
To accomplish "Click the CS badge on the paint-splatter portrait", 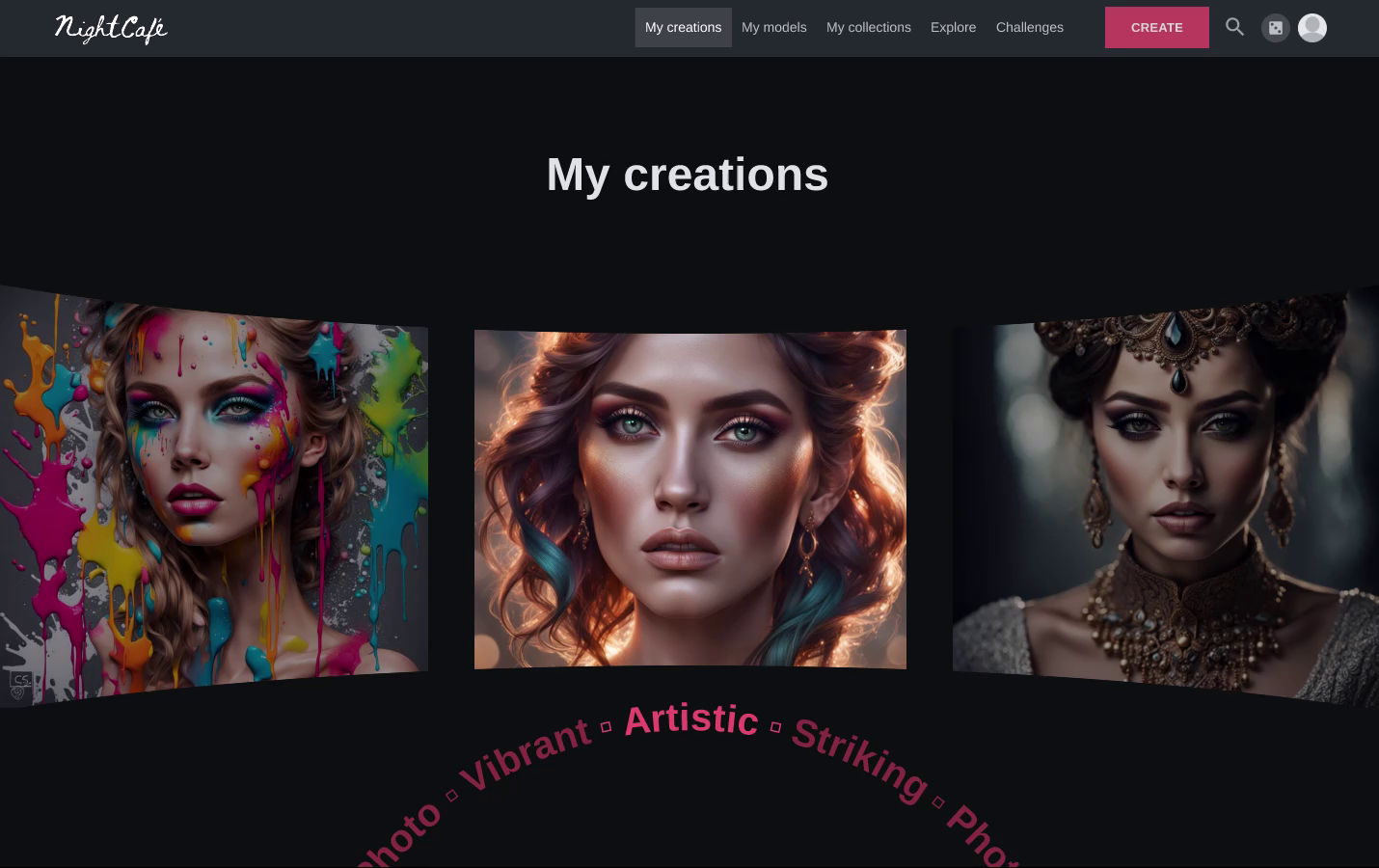I will point(21,678).
